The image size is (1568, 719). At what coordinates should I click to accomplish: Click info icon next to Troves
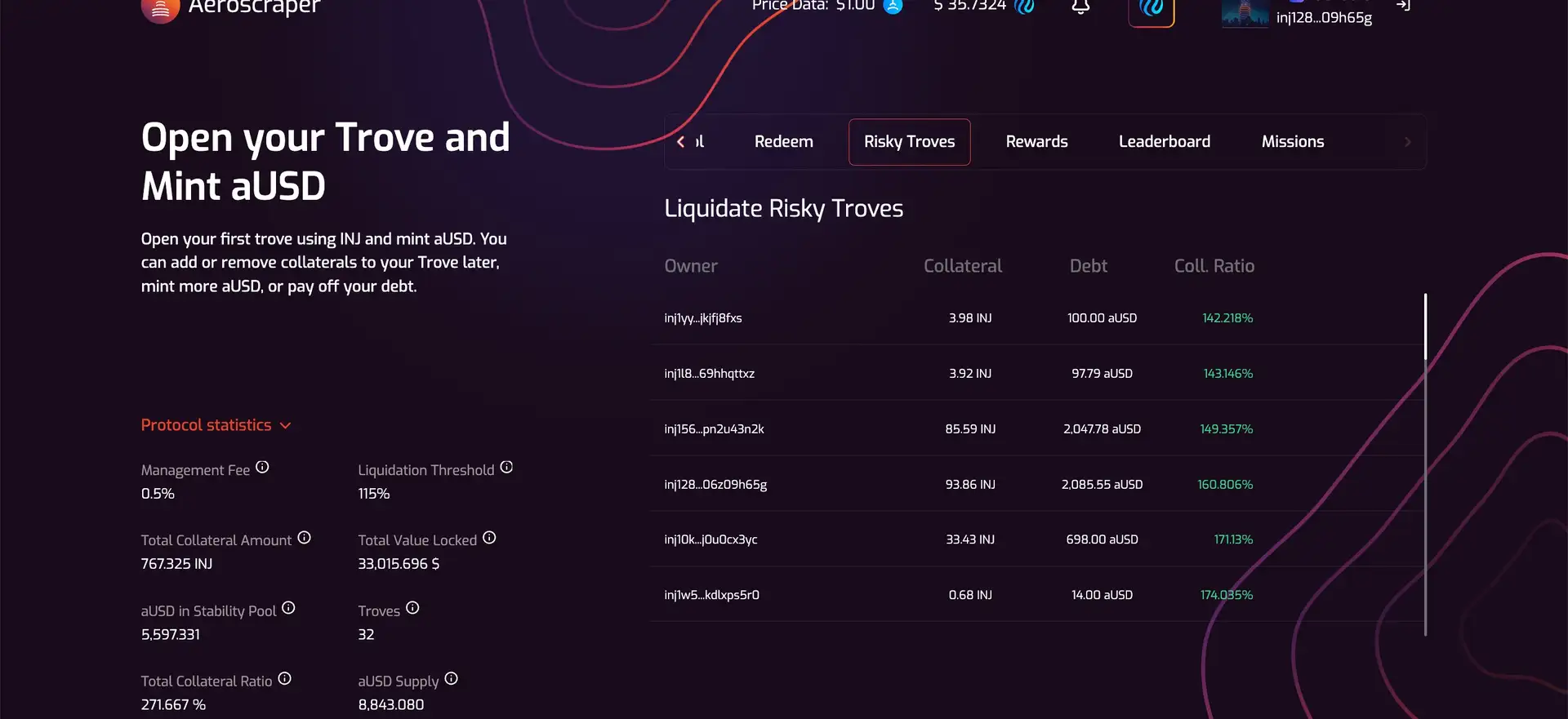tap(412, 608)
